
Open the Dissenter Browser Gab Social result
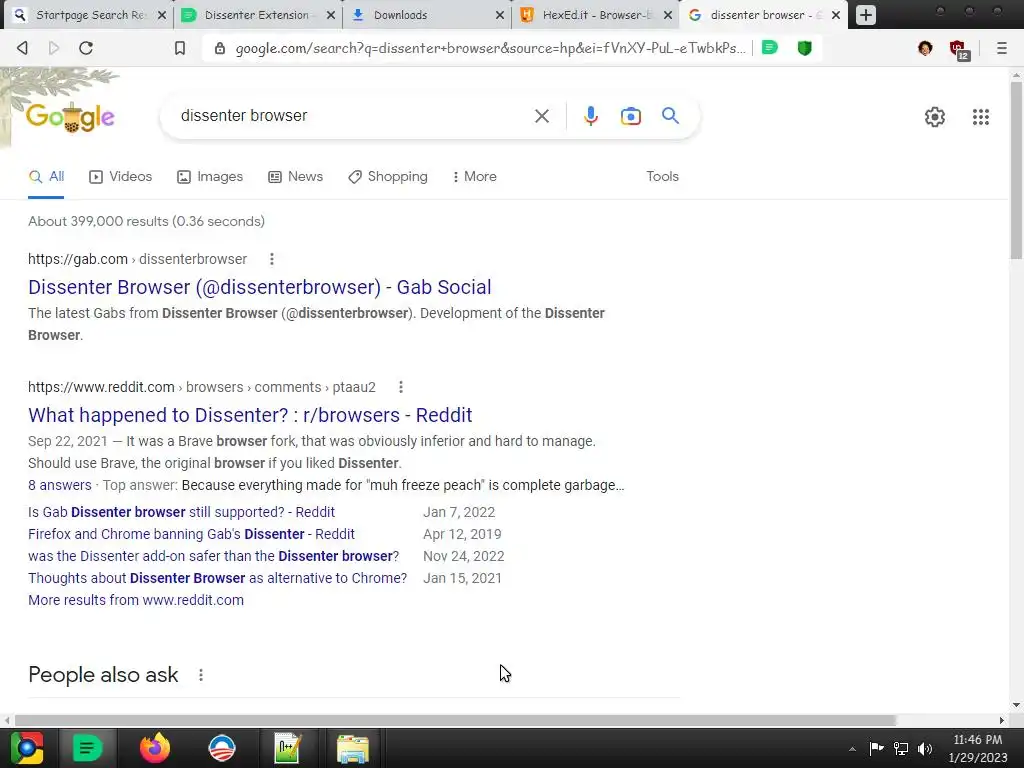point(259,287)
